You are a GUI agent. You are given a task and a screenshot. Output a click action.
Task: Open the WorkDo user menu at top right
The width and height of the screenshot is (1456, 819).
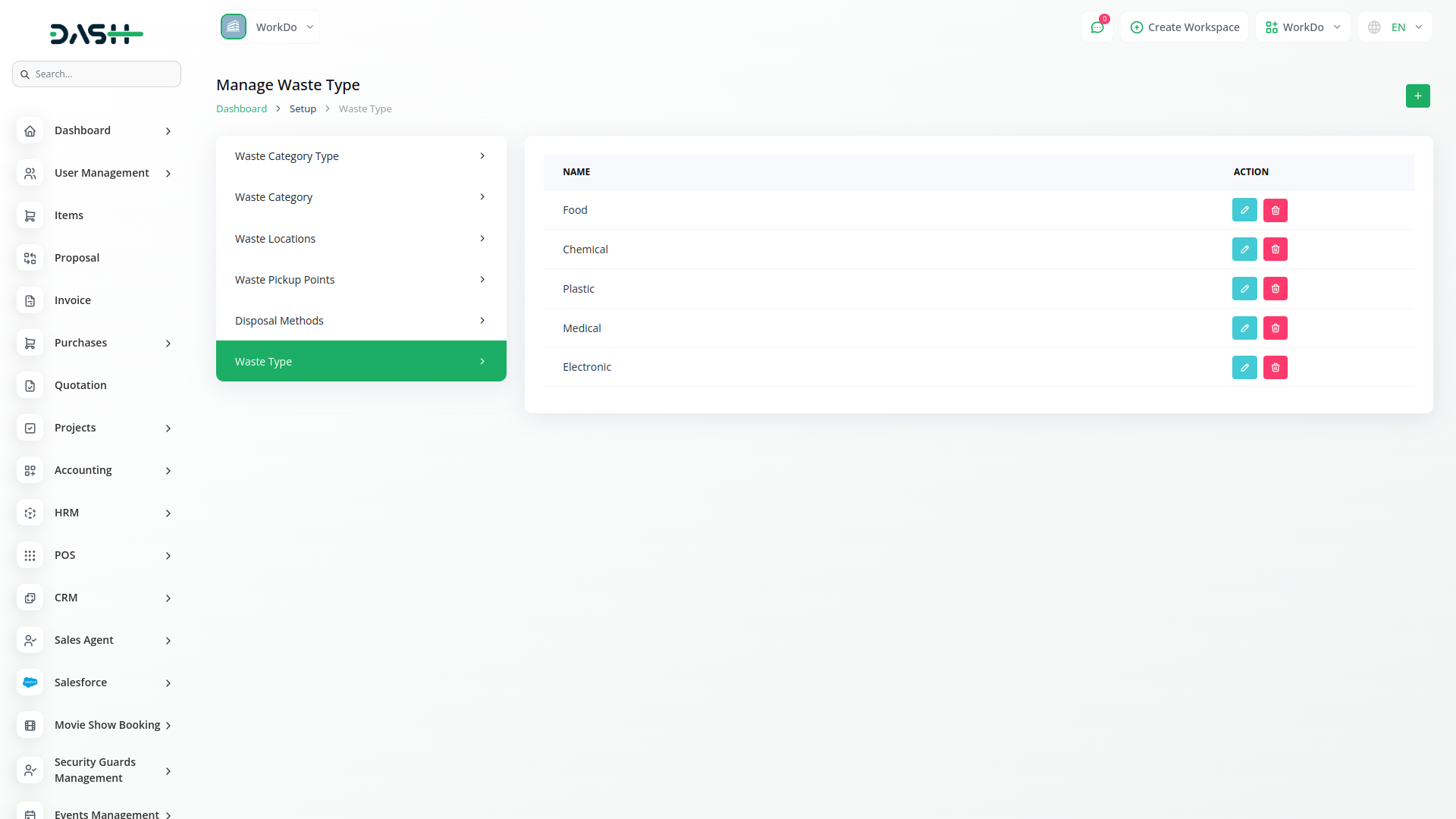(x=1303, y=27)
